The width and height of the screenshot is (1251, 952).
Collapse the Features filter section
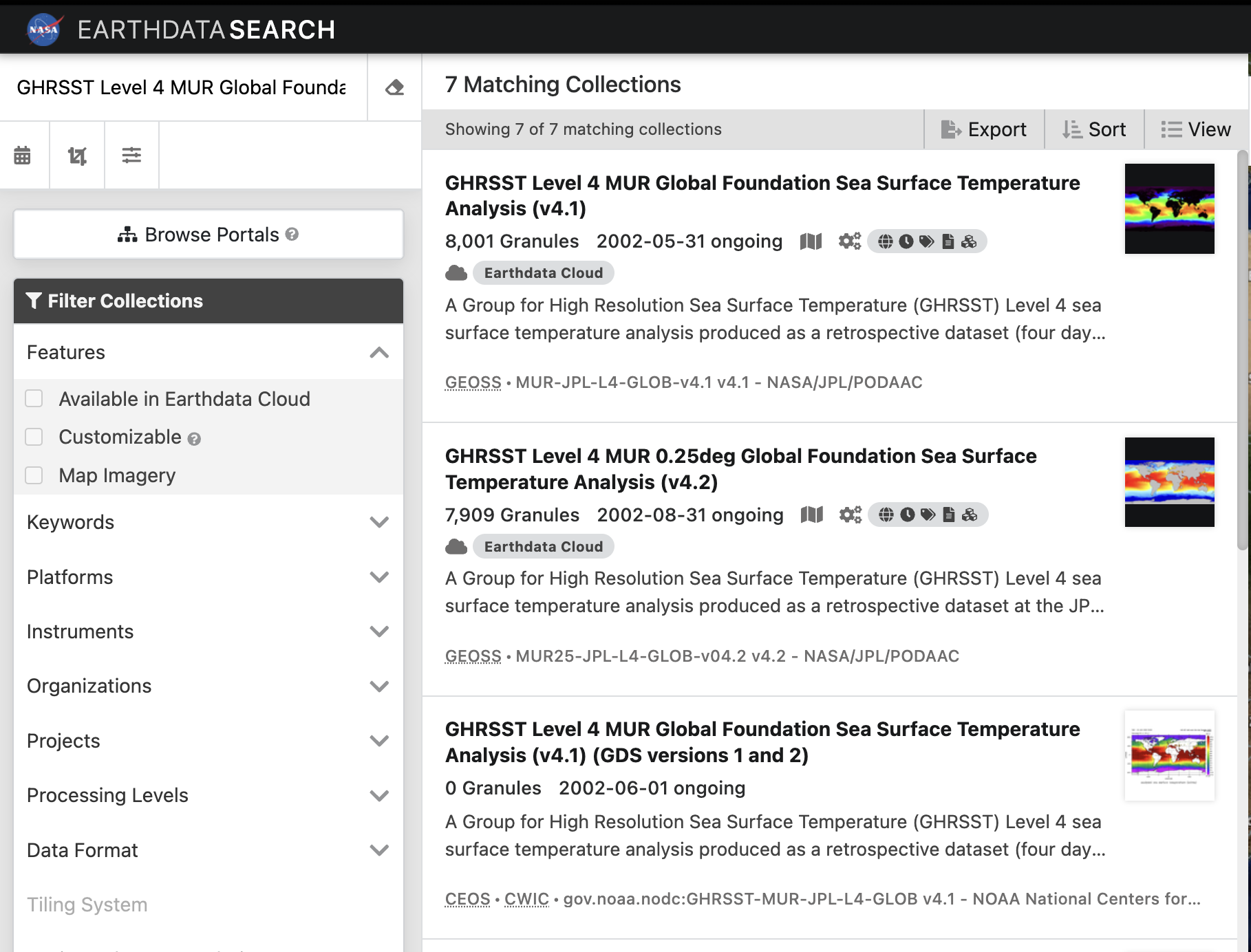pyautogui.click(x=378, y=353)
